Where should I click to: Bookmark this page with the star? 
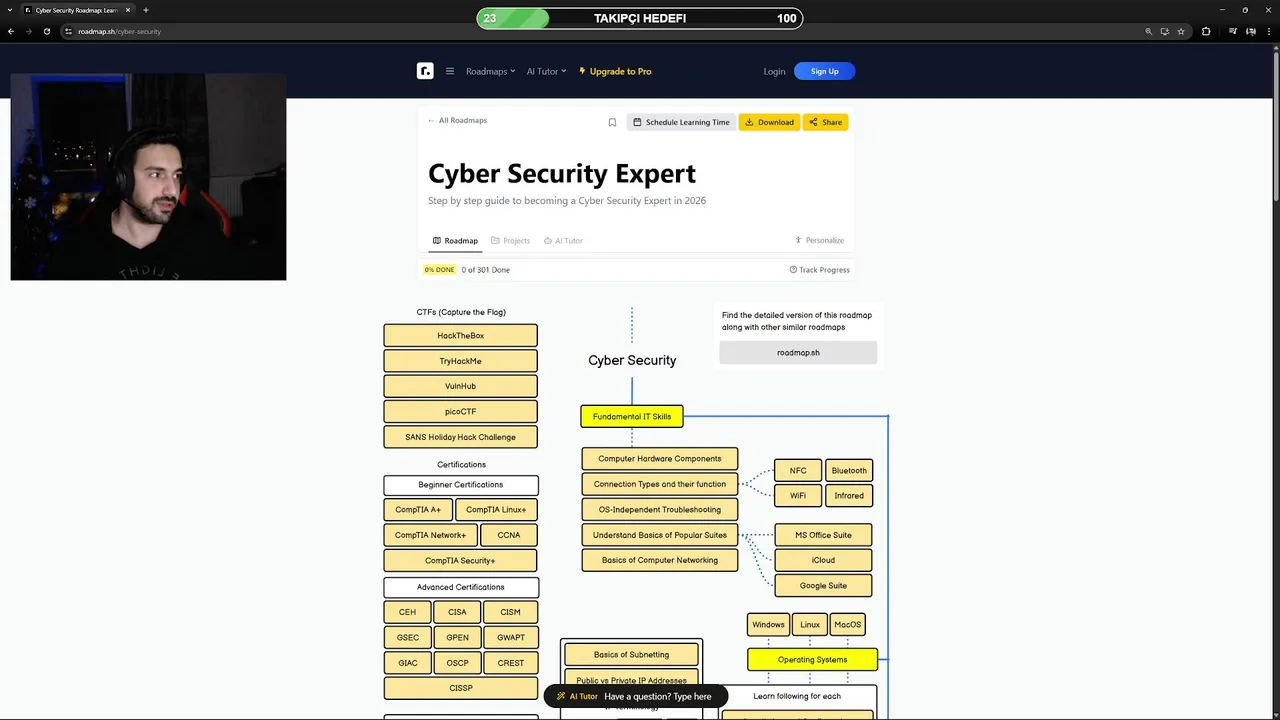[x=1181, y=31]
